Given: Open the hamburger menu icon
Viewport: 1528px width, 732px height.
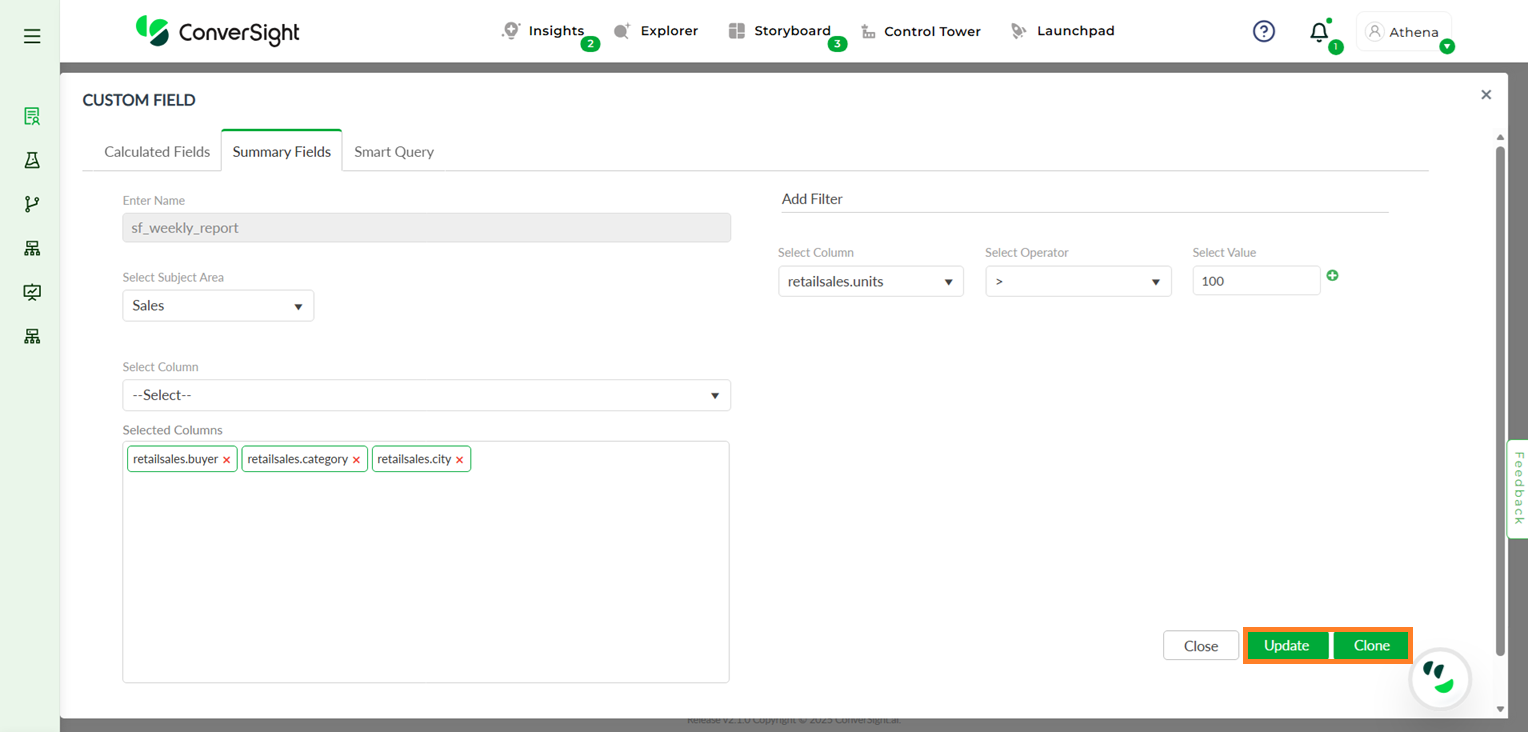Looking at the screenshot, I should (32, 36).
